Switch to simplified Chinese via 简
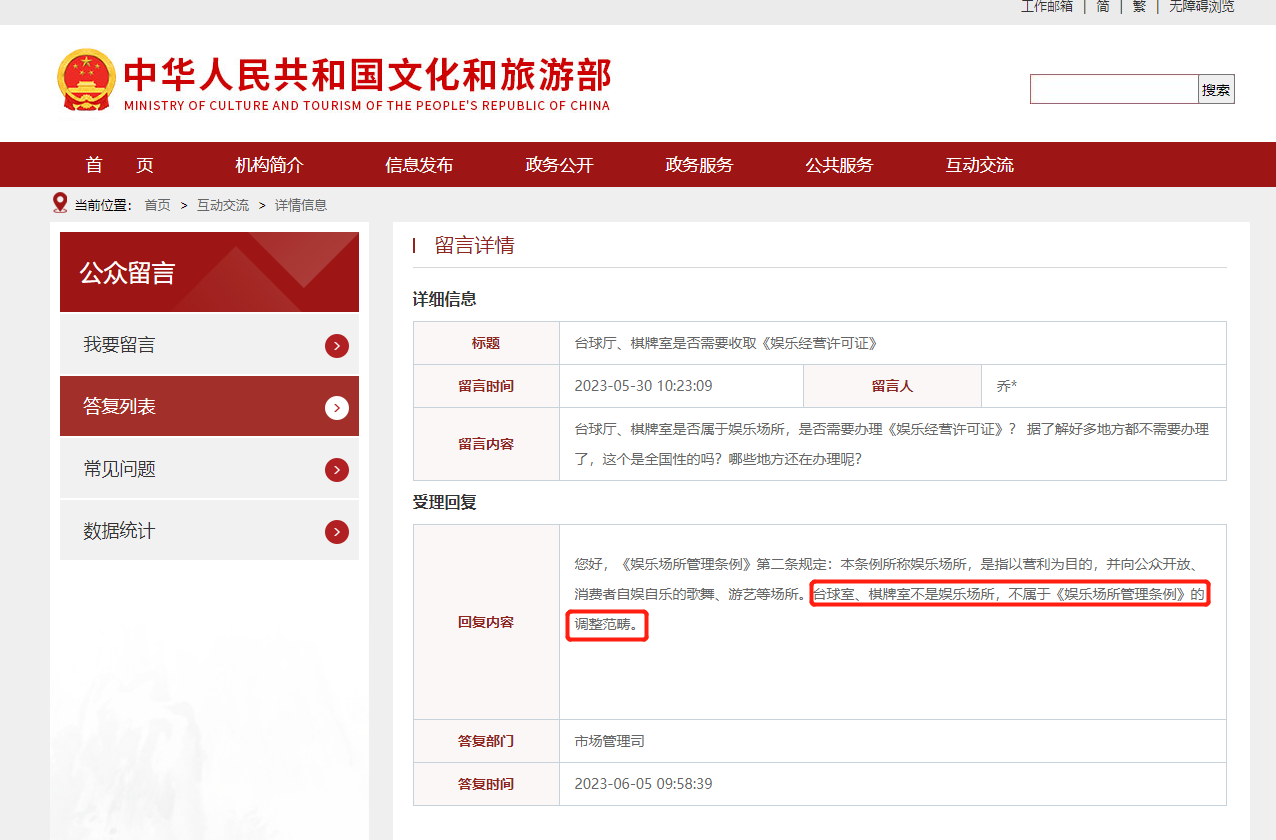 1103,6
